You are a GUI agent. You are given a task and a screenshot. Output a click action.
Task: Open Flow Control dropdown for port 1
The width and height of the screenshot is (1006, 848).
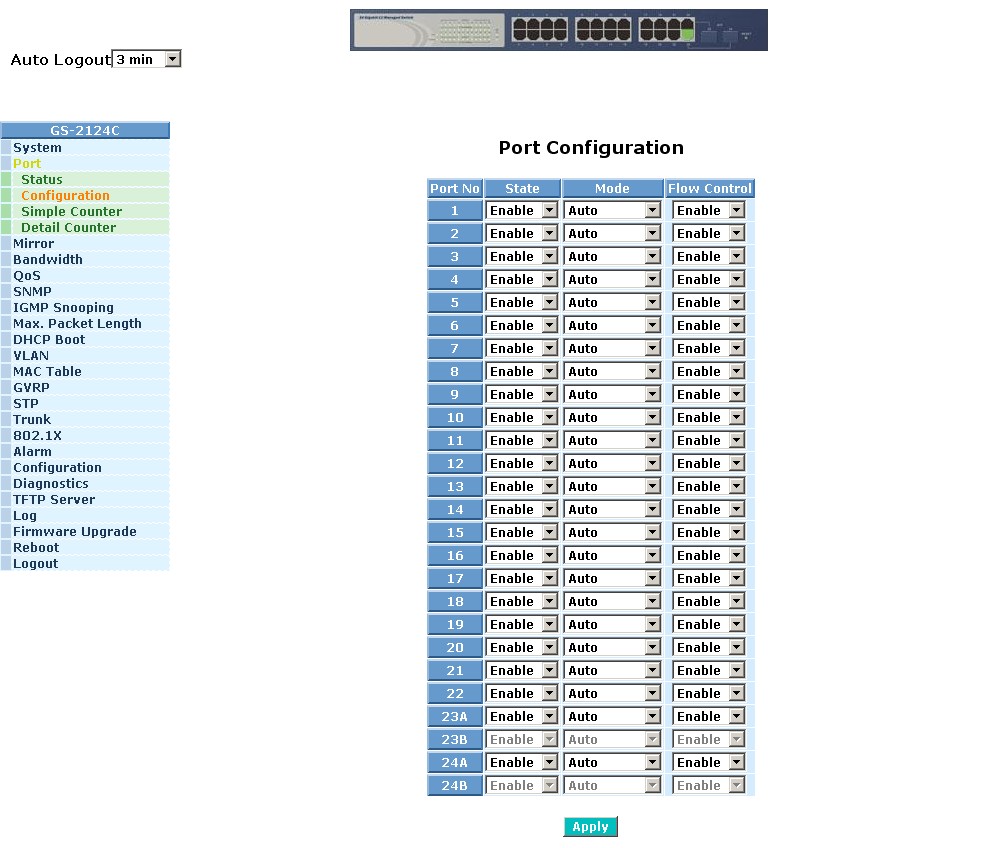(708, 210)
